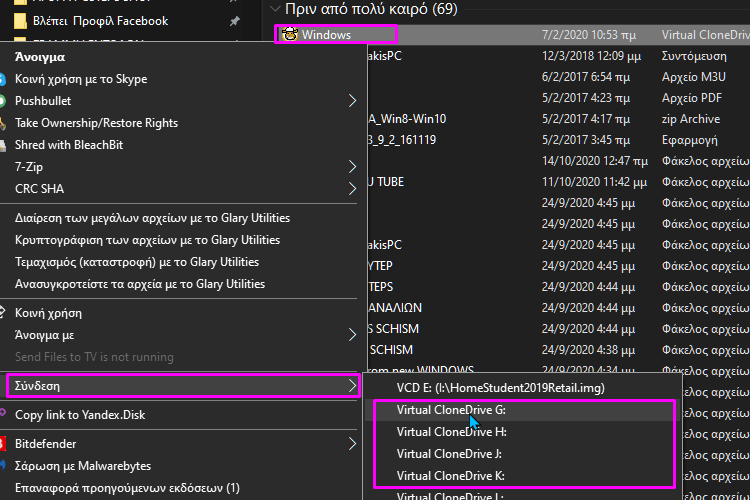Click the Windows disc image file icon

click(x=289, y=34)
